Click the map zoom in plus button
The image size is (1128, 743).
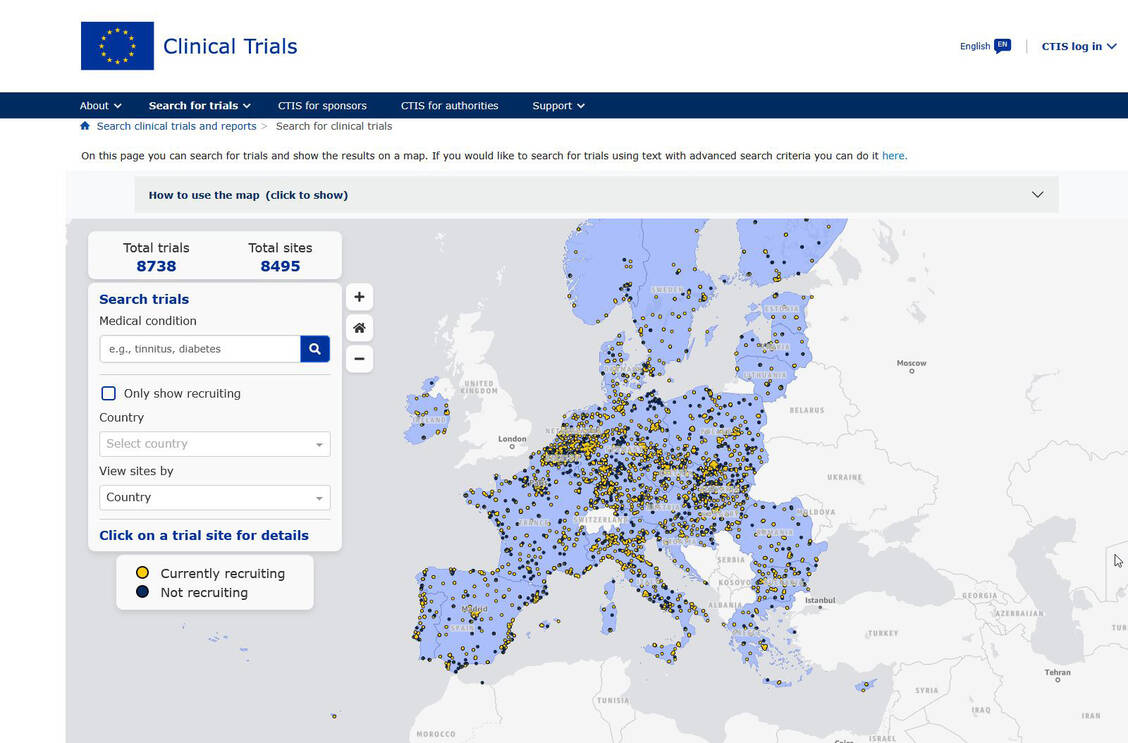coord(359,297)
